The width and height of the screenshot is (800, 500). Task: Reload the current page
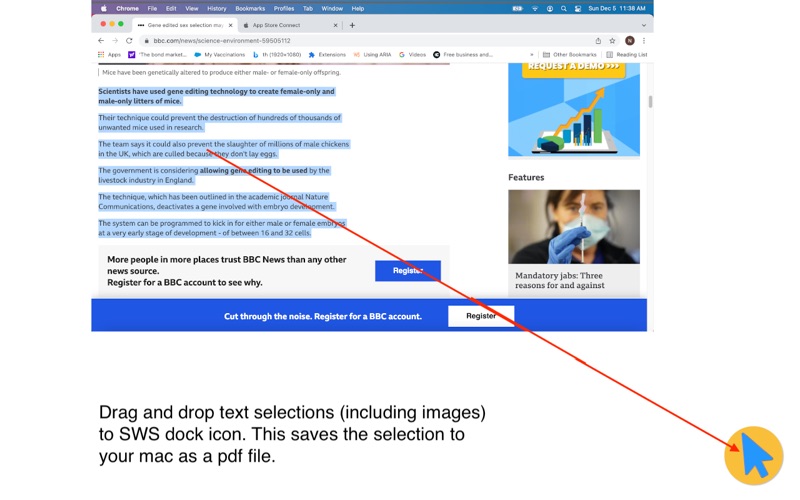pos(129,40)
